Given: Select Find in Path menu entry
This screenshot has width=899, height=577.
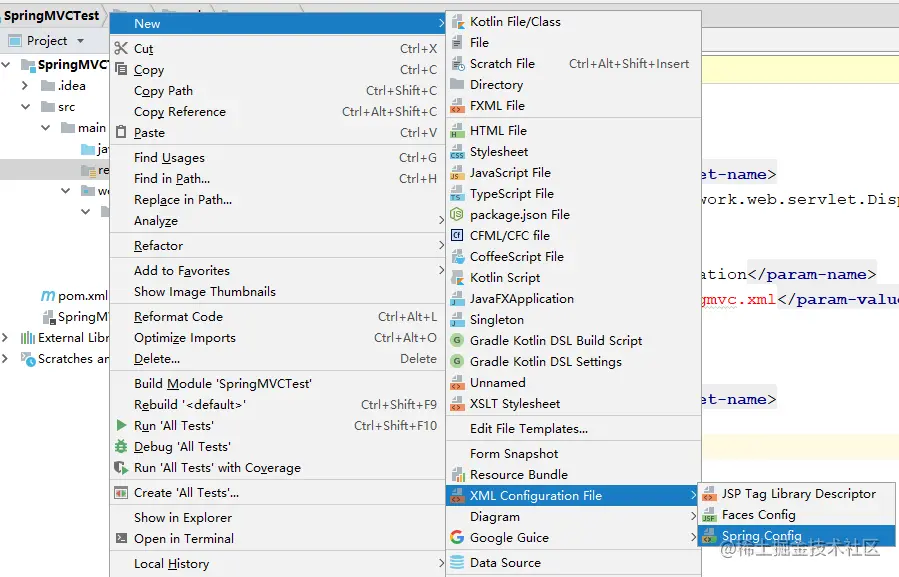Looking at the screenshot, I should click(277, 179).
